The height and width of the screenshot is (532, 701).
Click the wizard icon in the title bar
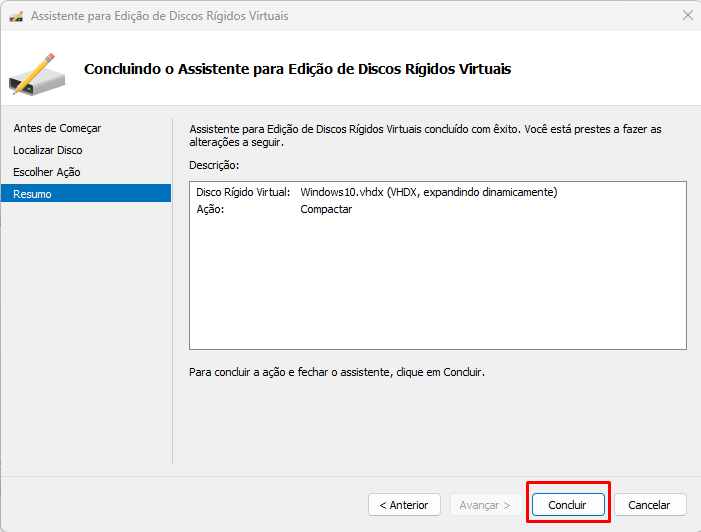pos(15,16)
